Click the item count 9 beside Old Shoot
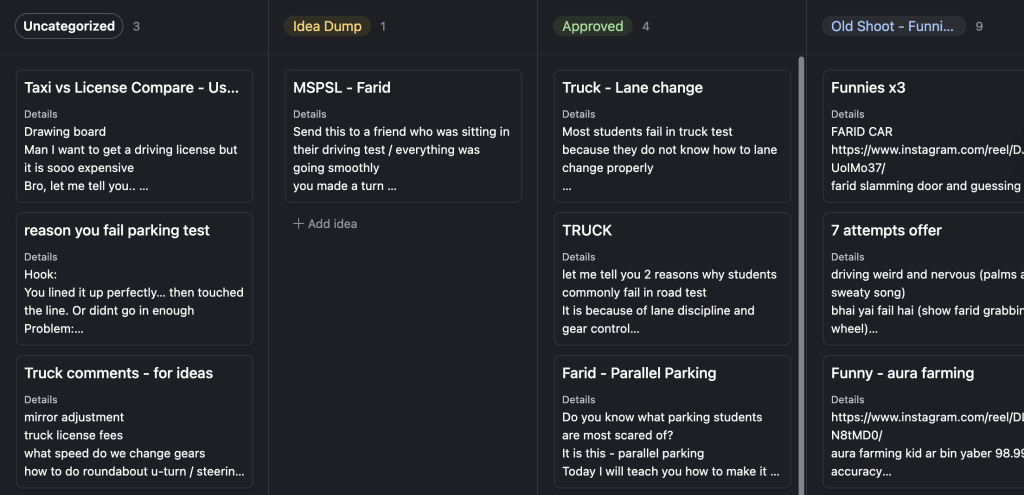Image resolution: width=1024 pixels, height=495 pixels. [x=979, y=26]
